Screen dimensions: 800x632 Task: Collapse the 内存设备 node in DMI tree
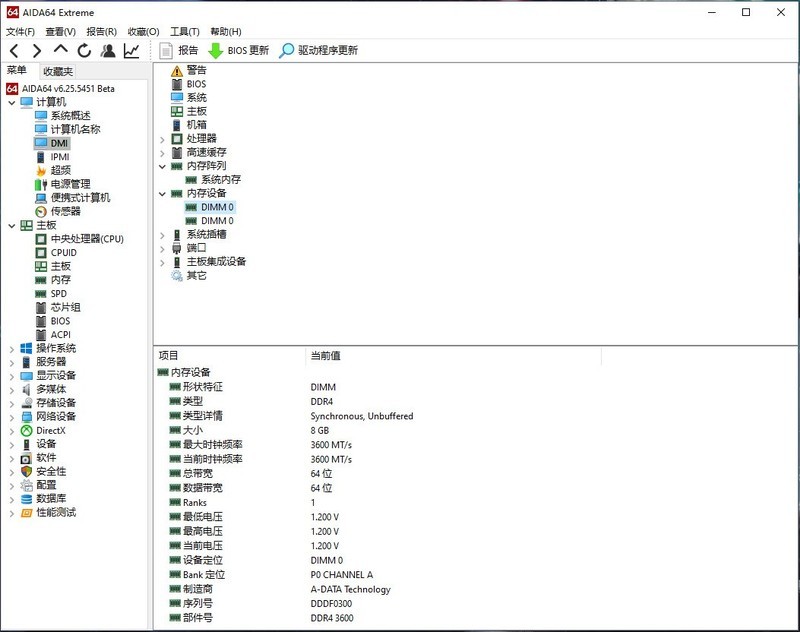[162, 194]
